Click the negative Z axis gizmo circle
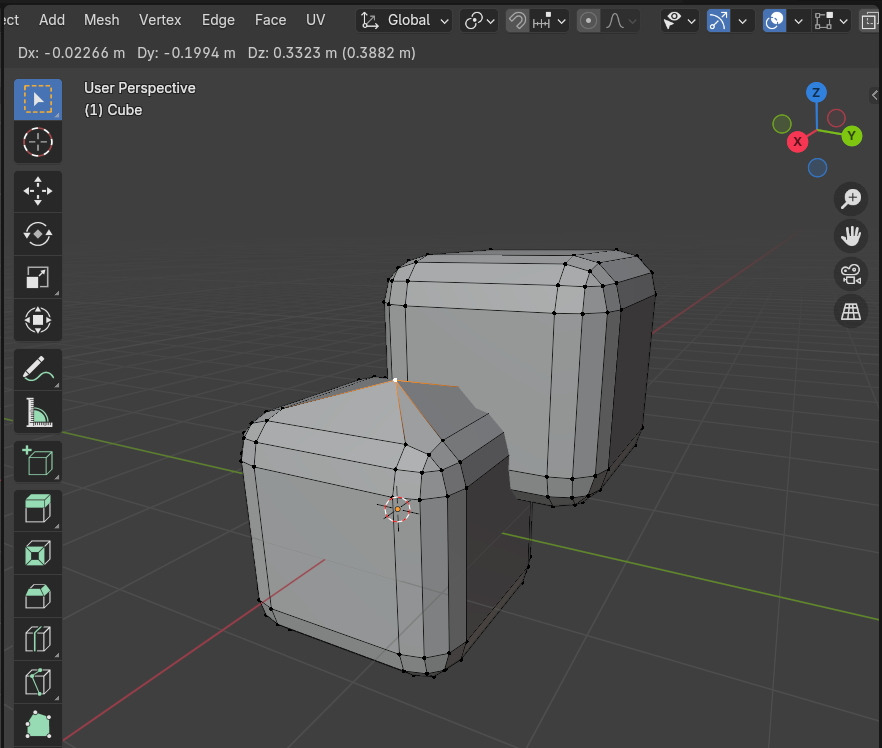Viewport: 882px width, 748px height. coord(817,168)
